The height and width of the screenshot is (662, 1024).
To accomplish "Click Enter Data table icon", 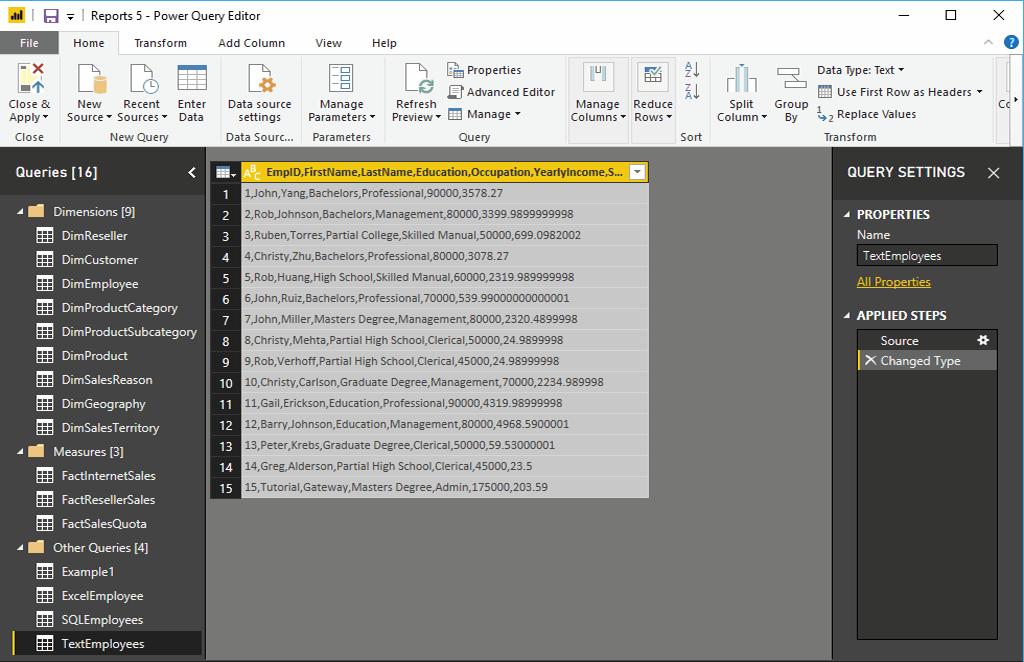I will click(192, 78).
